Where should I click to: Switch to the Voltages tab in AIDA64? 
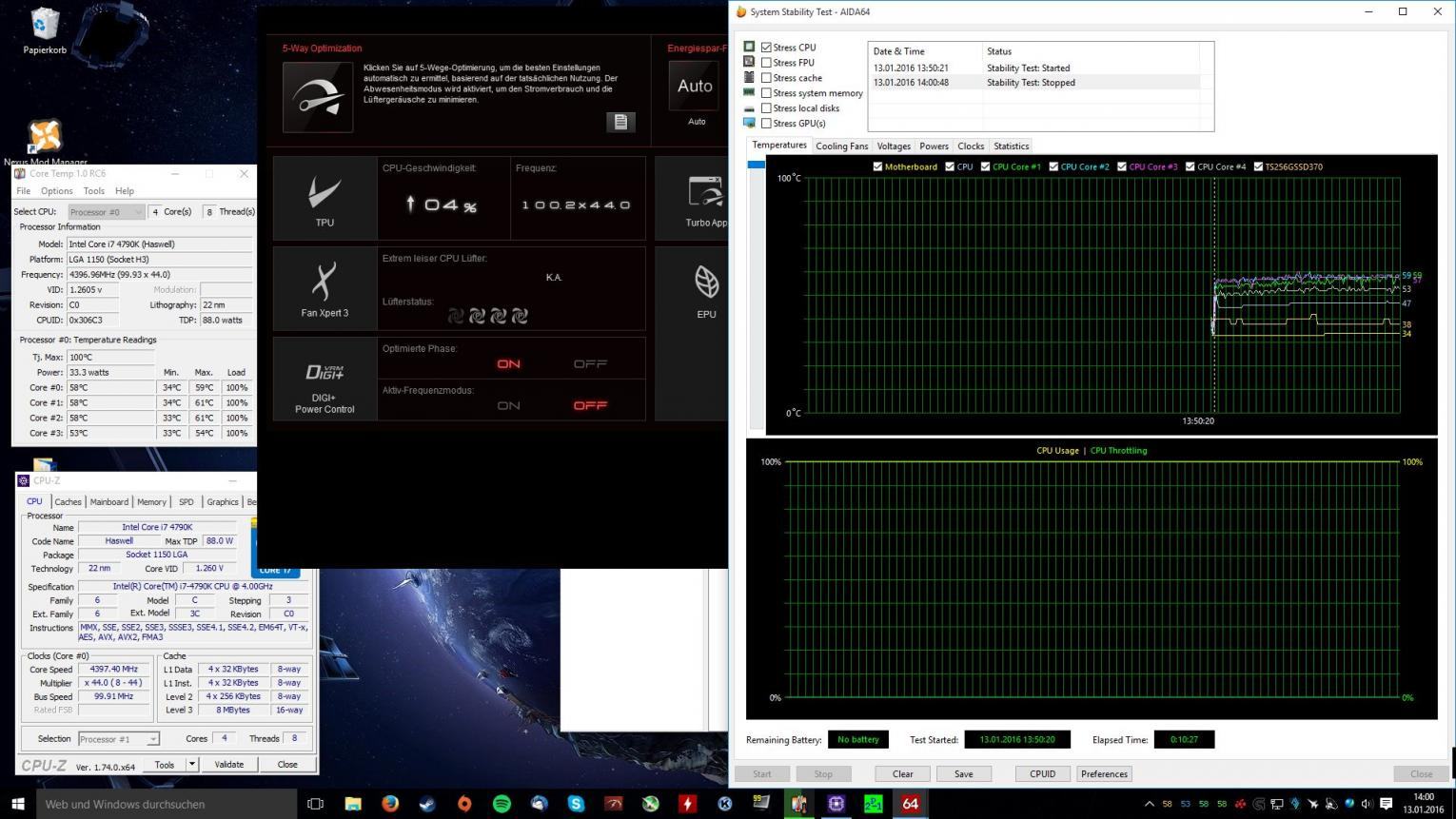tap(894, 146)
